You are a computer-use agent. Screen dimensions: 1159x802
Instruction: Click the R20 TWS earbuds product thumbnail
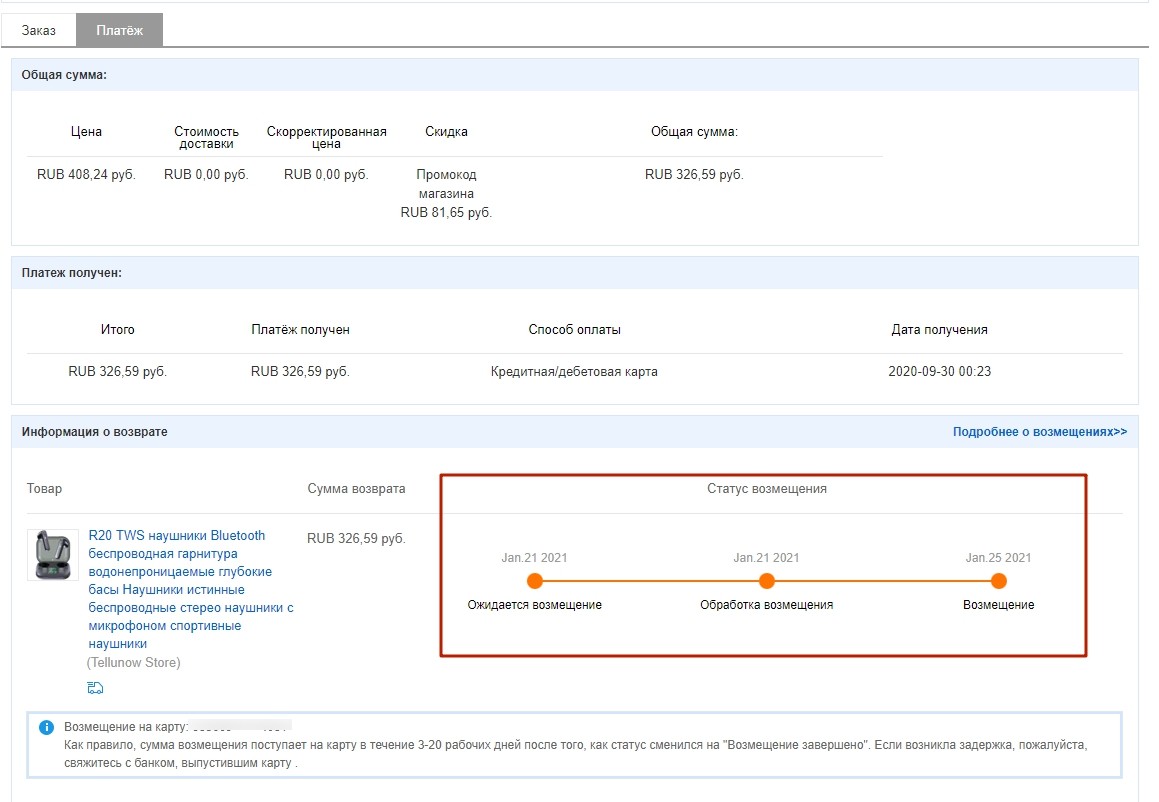pyautogui.click(x=52, y=555)
